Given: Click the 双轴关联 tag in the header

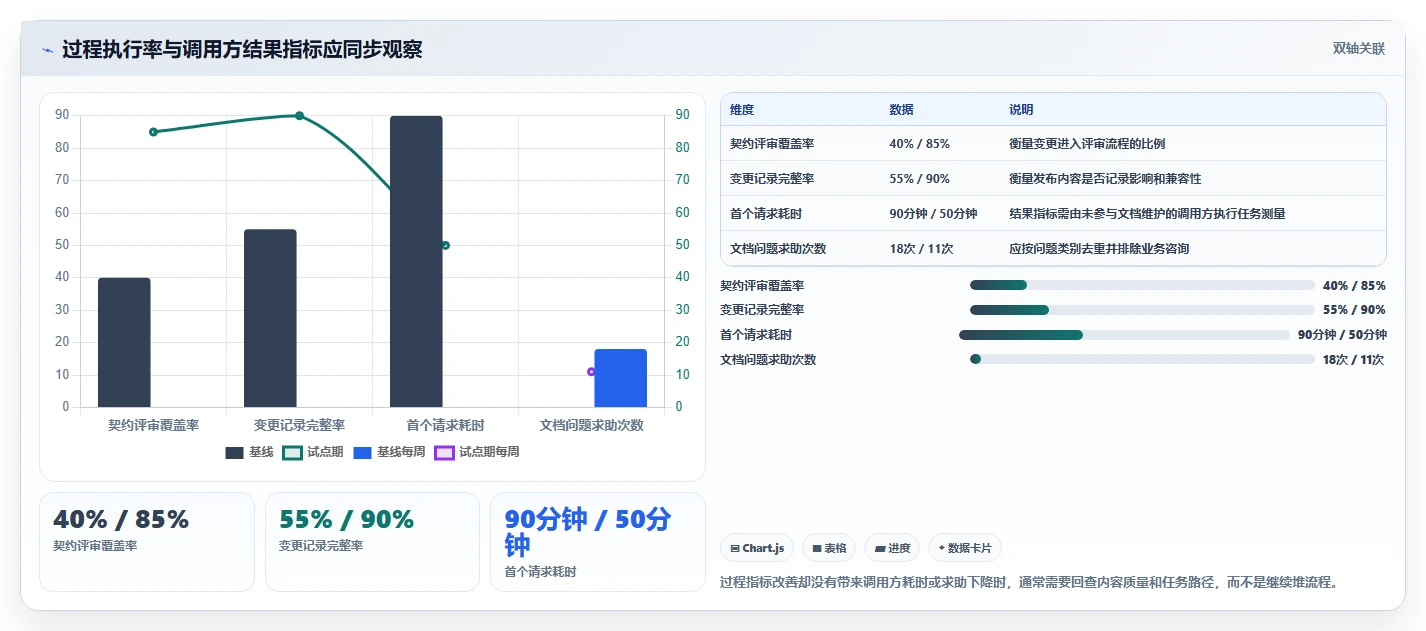Looking at the screenshot, I should [x=1358, y=49].
